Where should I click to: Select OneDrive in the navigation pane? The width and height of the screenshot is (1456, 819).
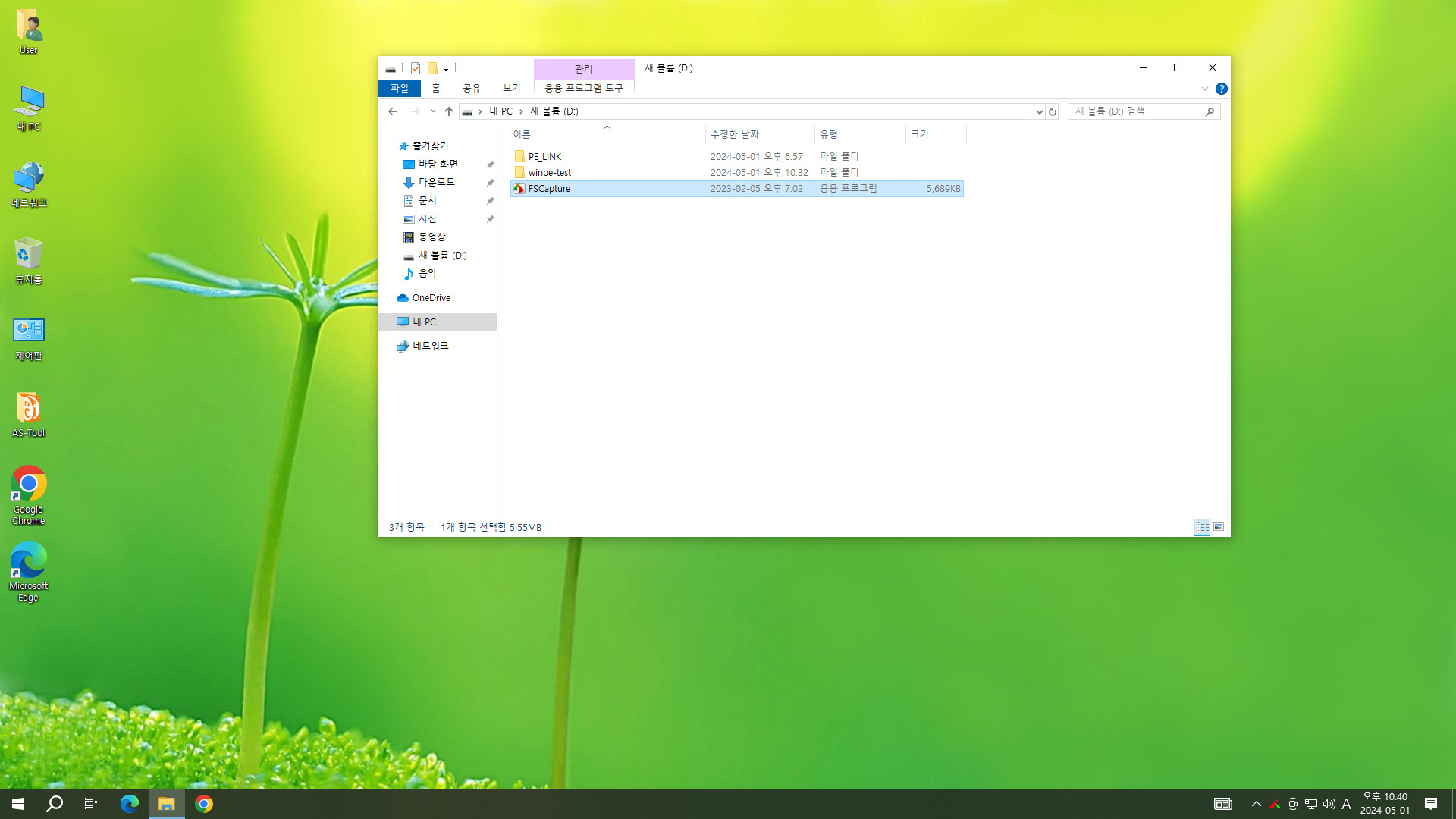(x=431, y=298)
